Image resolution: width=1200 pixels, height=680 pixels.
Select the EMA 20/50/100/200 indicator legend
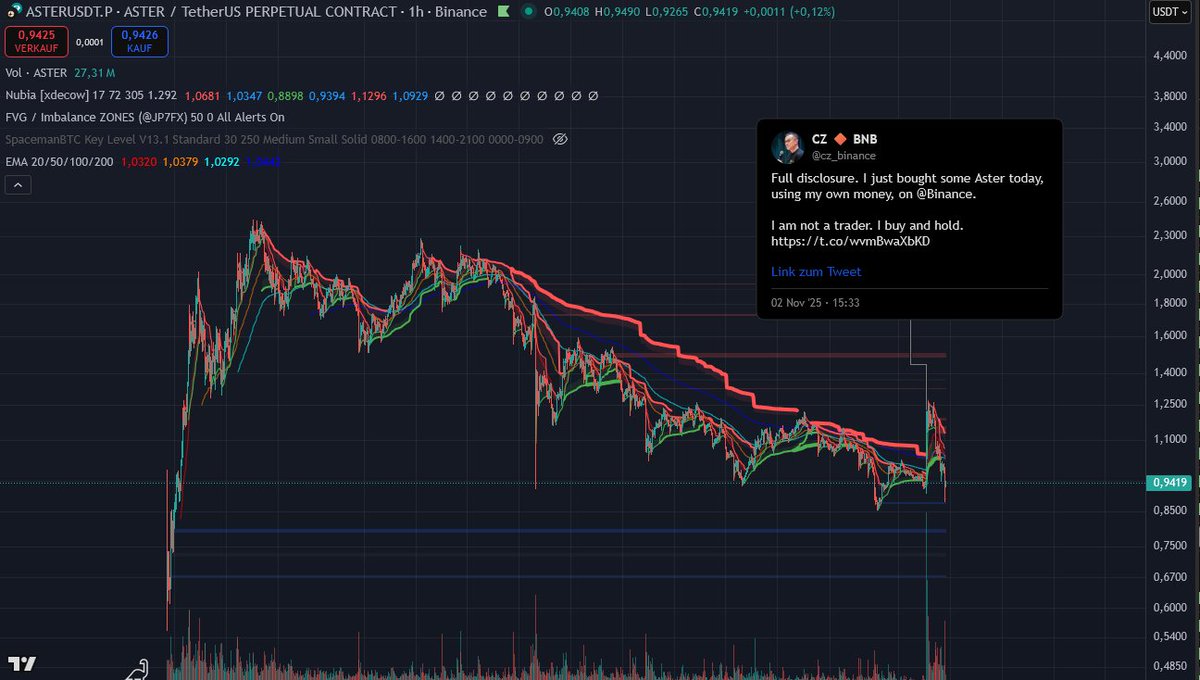tap(59, 161)
